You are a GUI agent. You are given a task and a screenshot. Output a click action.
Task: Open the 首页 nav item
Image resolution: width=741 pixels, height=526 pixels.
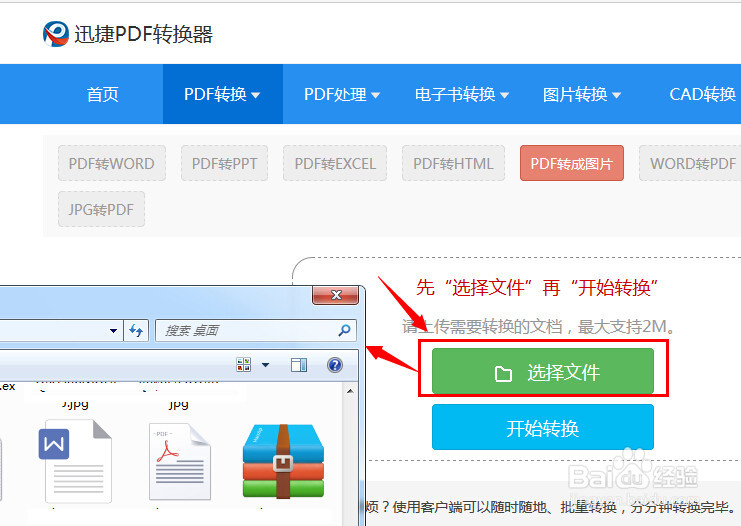pos(103,94)
